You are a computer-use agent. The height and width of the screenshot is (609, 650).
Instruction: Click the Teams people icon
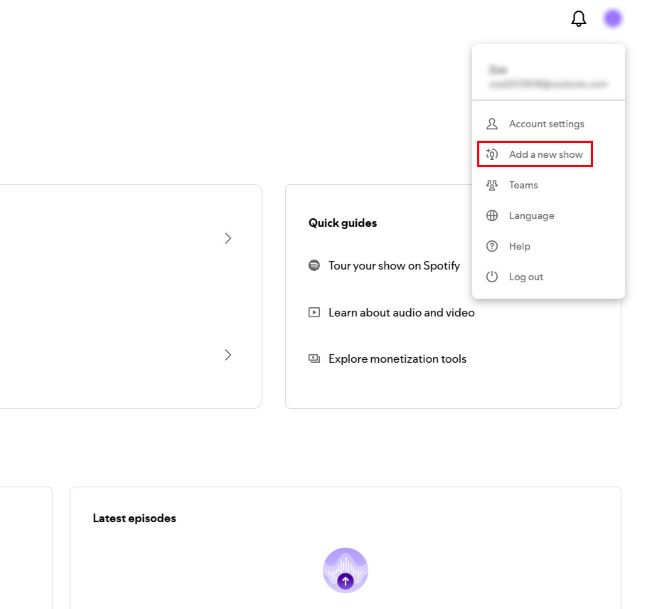point(492,185)
